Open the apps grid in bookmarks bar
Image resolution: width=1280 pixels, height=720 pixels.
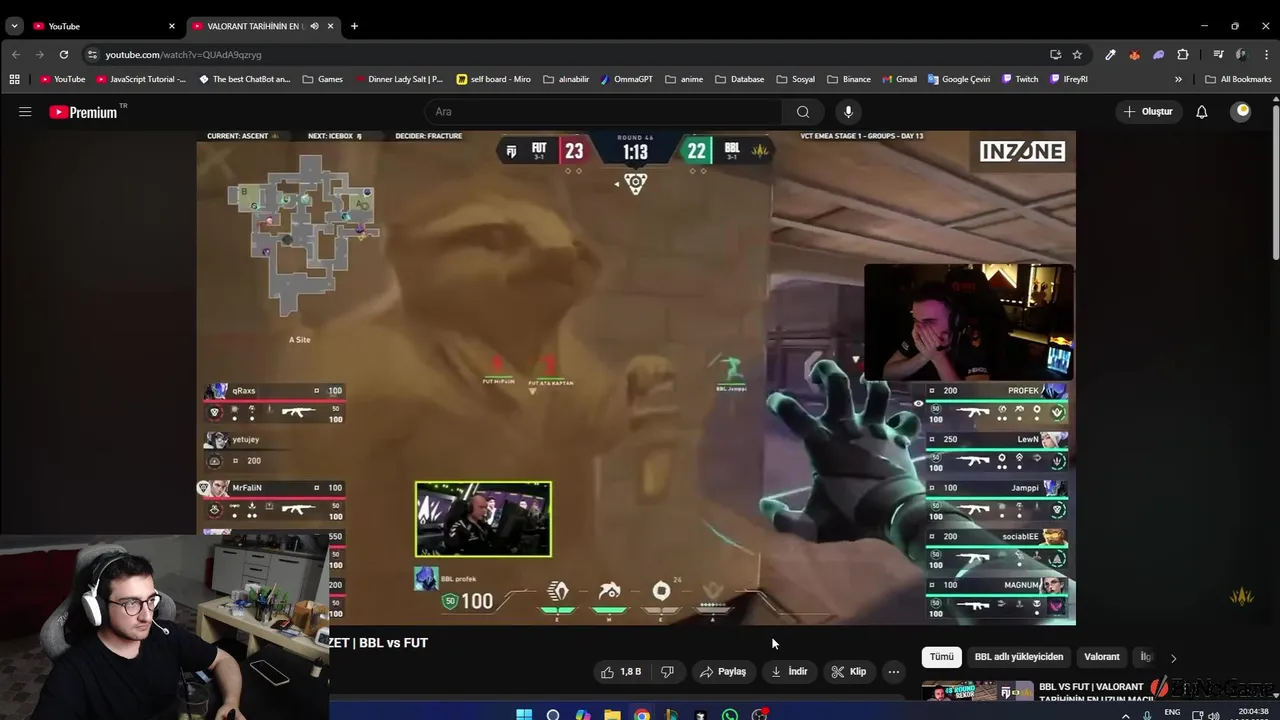click(14, 79)
